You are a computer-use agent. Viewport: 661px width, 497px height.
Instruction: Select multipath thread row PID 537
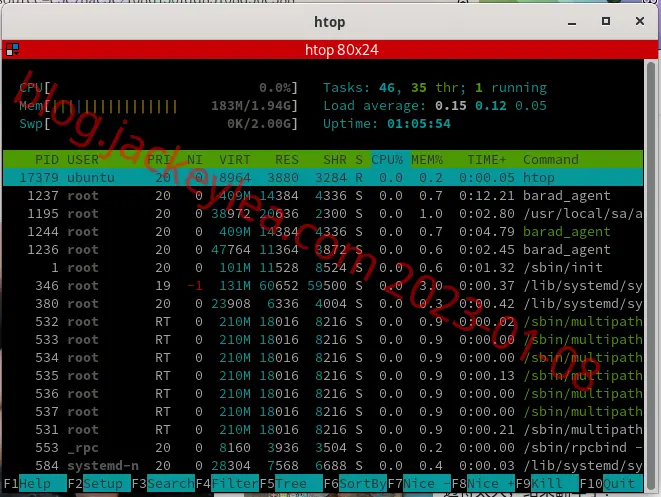point(323,411)
